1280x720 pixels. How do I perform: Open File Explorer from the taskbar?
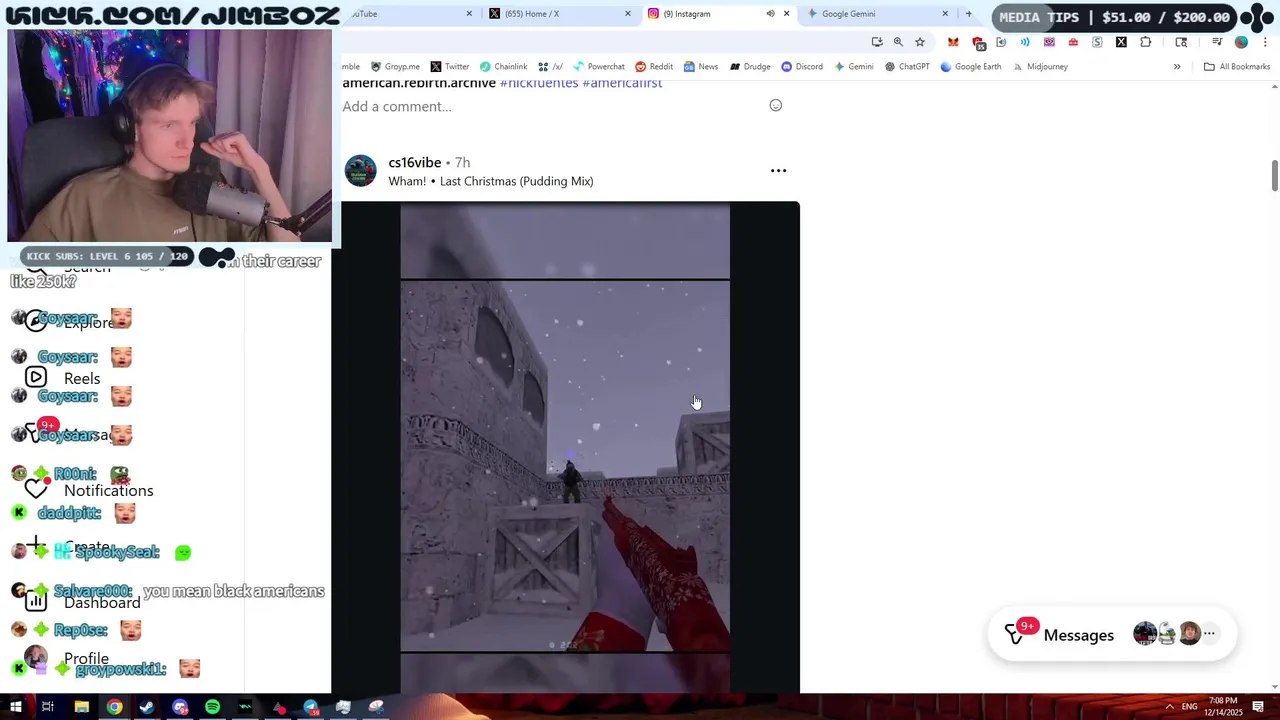[x=81, y=707]
